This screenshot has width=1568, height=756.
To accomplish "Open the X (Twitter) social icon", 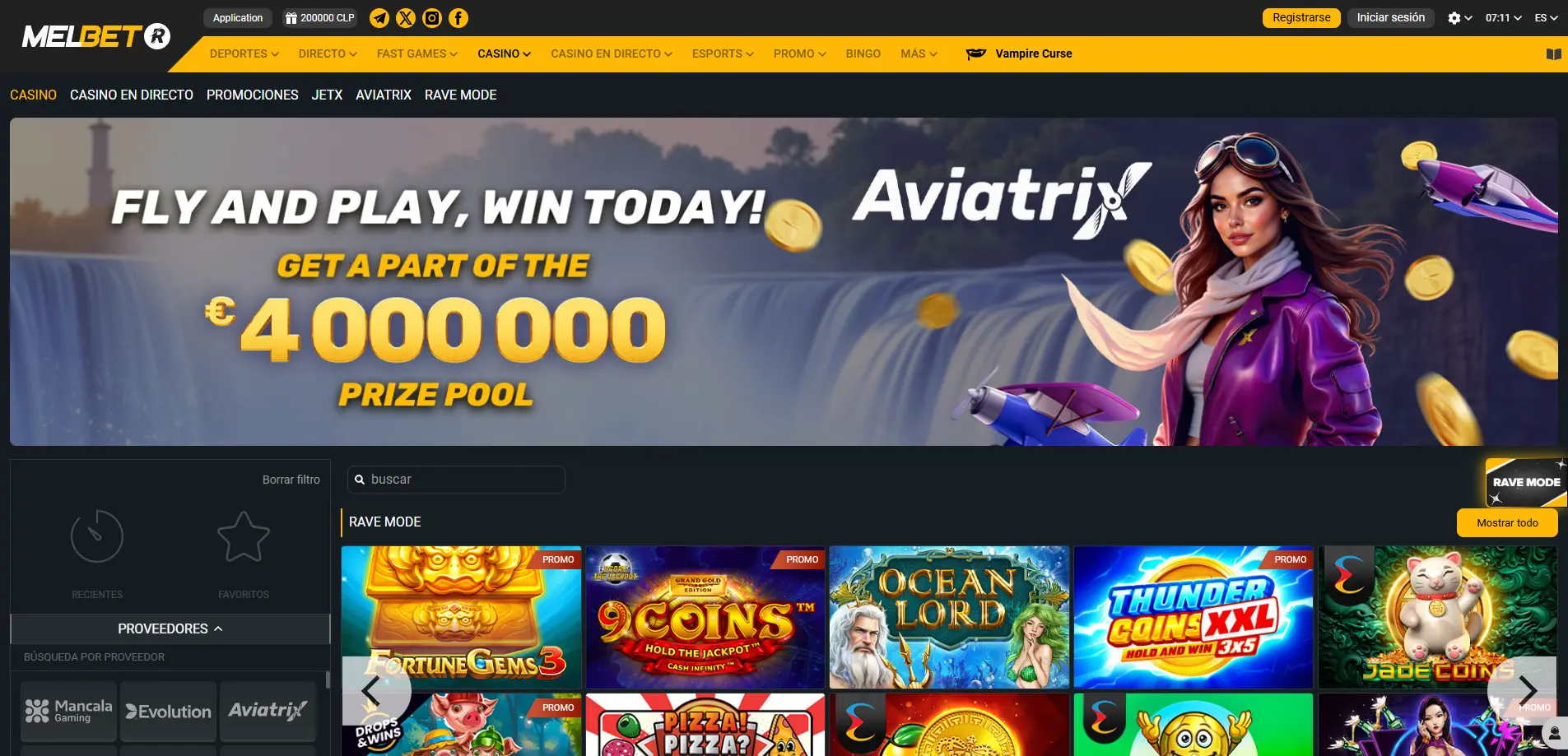I will tap(406, 18).
